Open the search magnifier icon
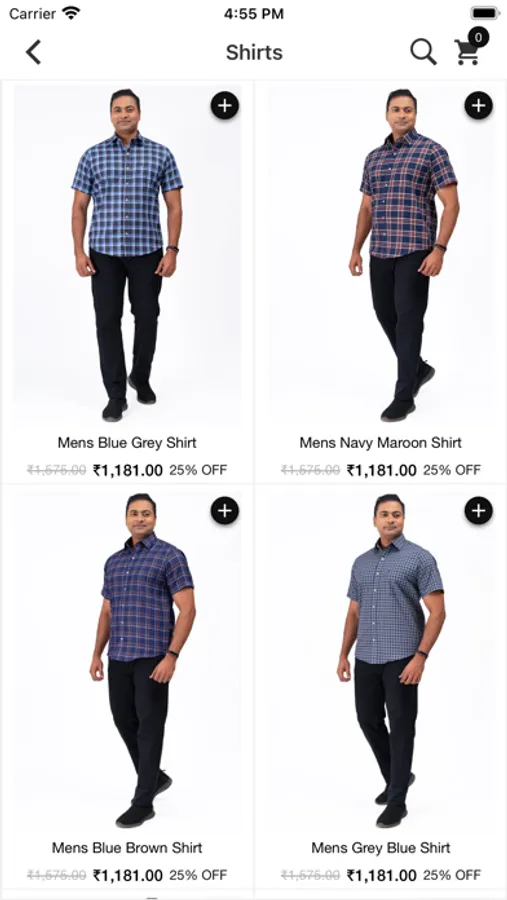The image size is (507, 900). pyautogui.click(x=423, y=52)
